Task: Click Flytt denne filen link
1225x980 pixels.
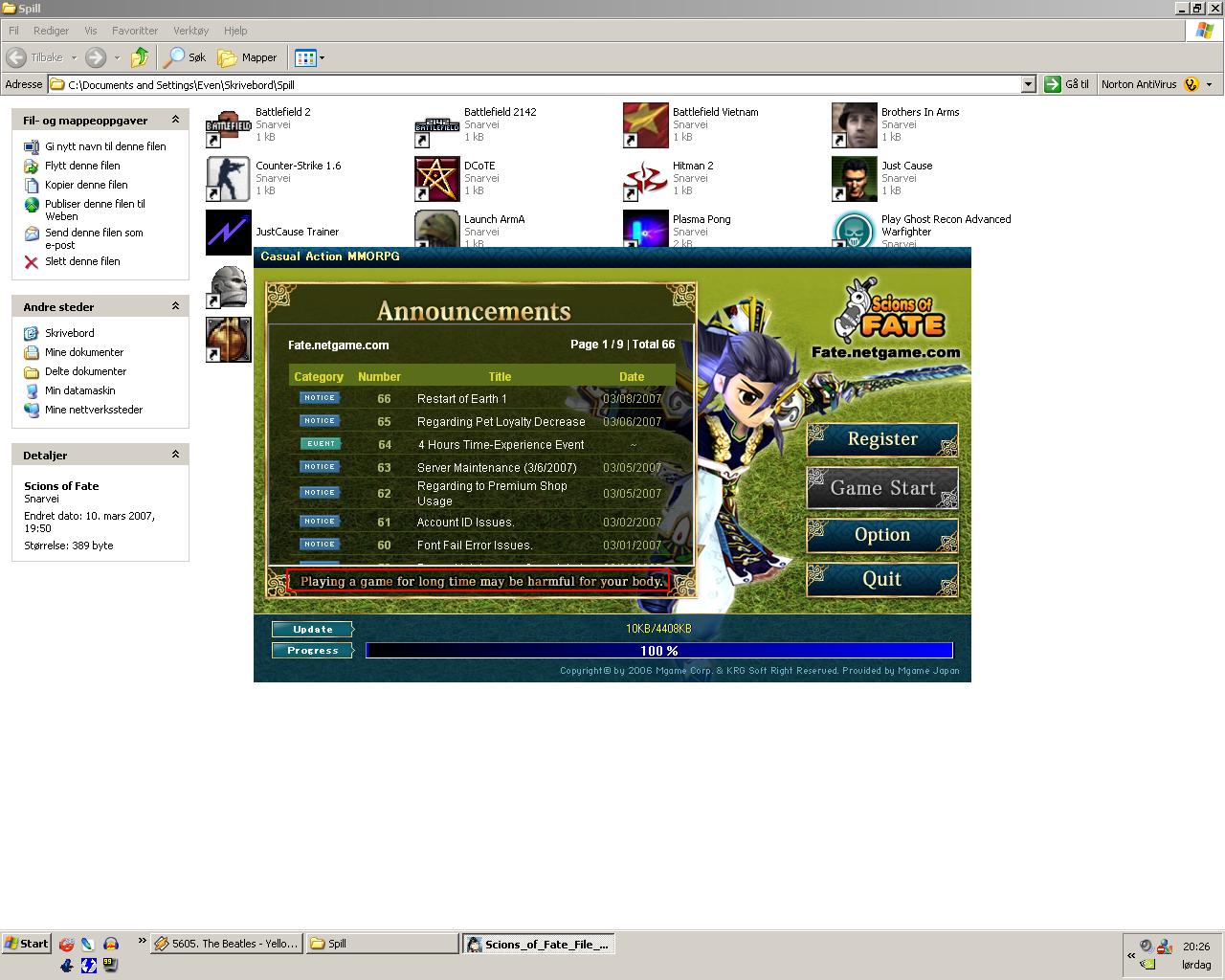Action: click(x=82, y=166)
